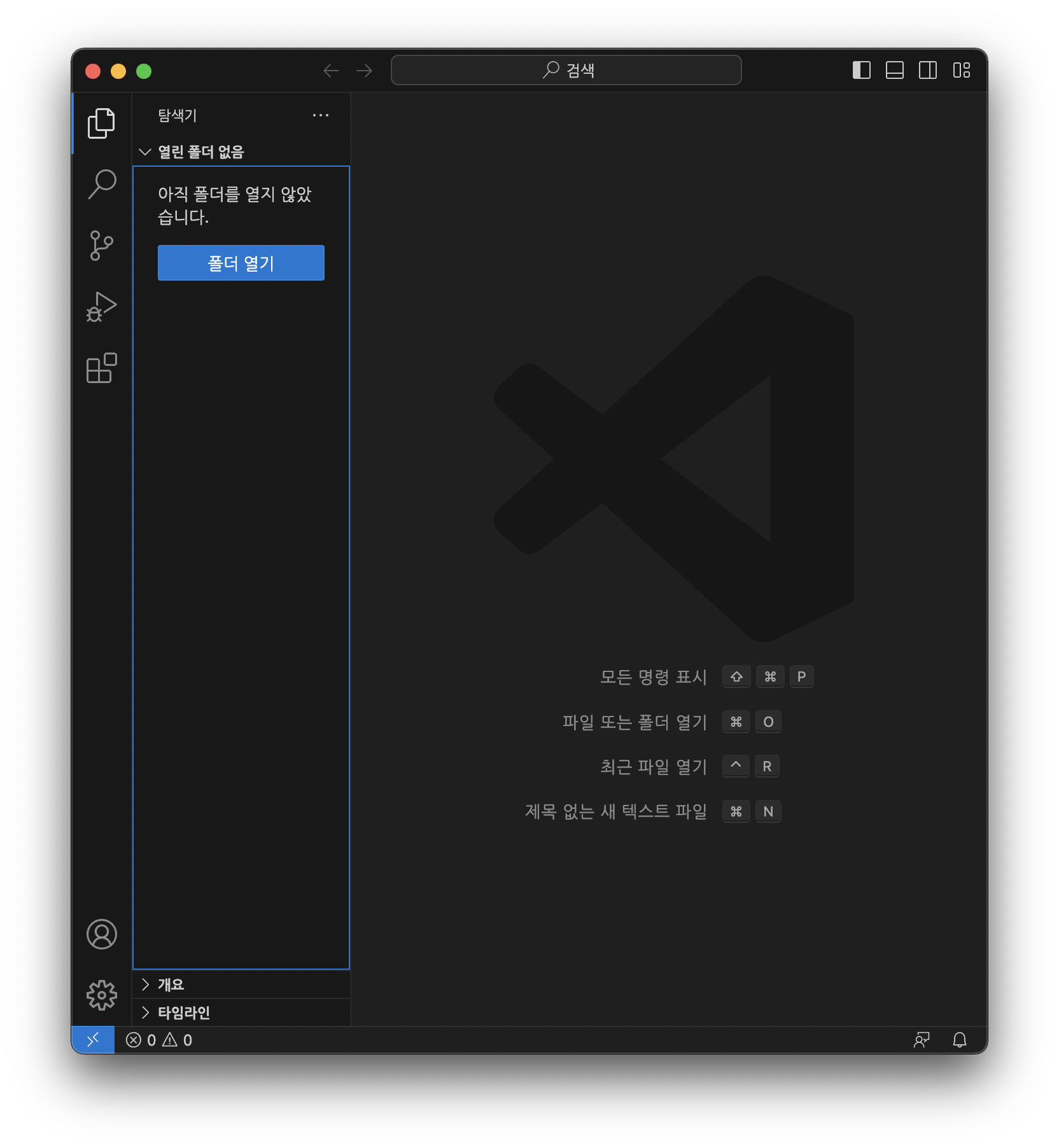This screenshot has width=1059, height=1148.
Task: Toggle the primary side bar visibility
Action: (862, 70)
